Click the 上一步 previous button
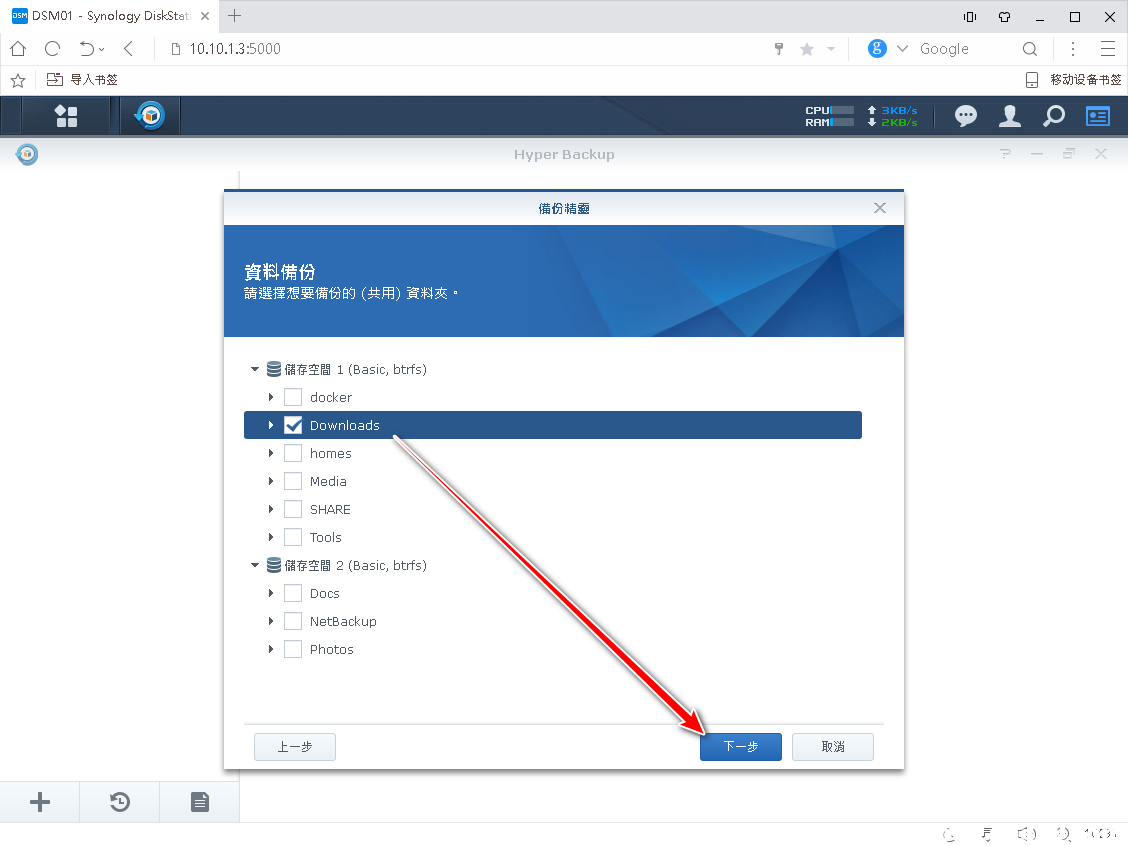This screenshot has height=846, width=1128. pyautogui.click(x=294, y=747)
